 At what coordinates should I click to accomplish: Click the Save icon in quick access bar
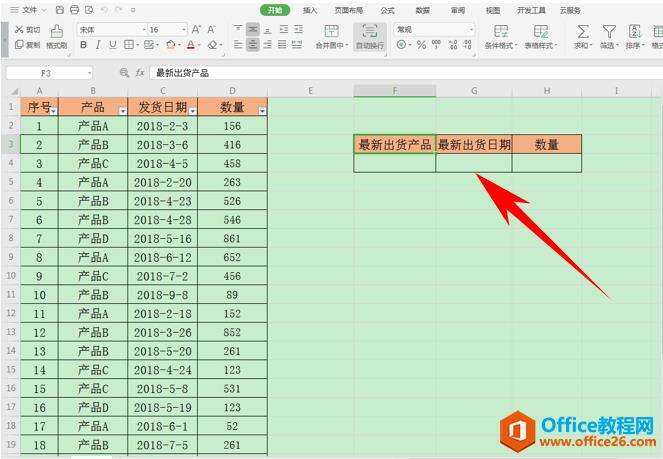click(x=62, y=9)
